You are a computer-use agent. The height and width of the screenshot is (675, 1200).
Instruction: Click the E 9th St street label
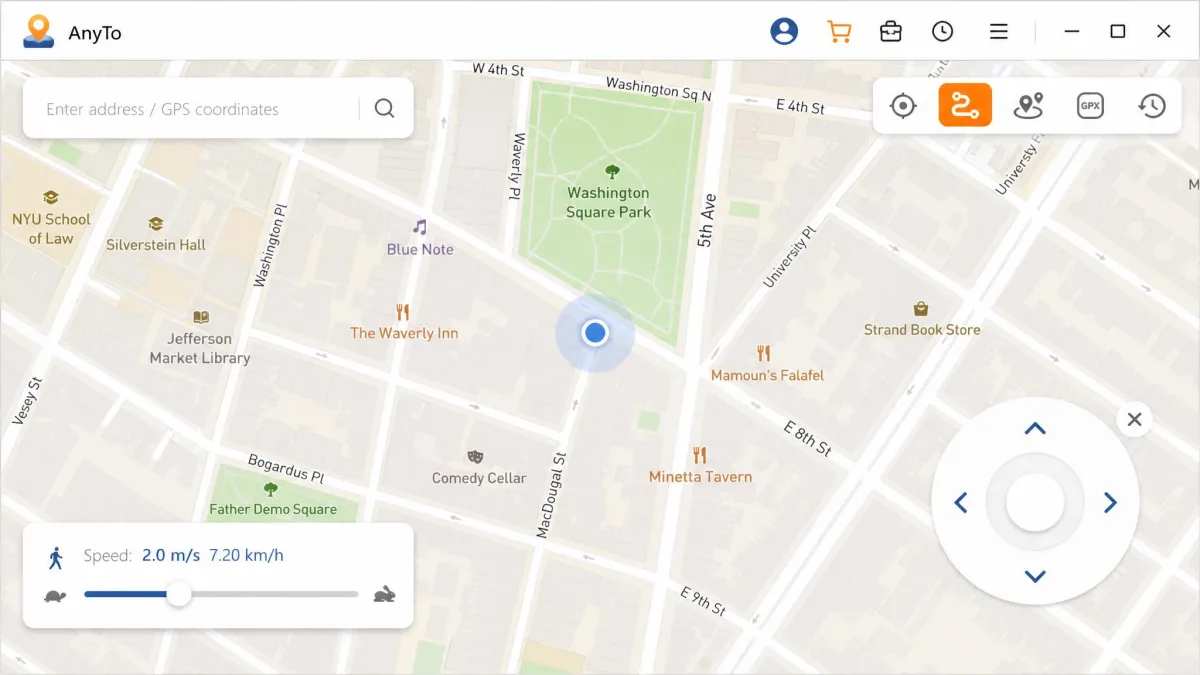click(702, 600)
